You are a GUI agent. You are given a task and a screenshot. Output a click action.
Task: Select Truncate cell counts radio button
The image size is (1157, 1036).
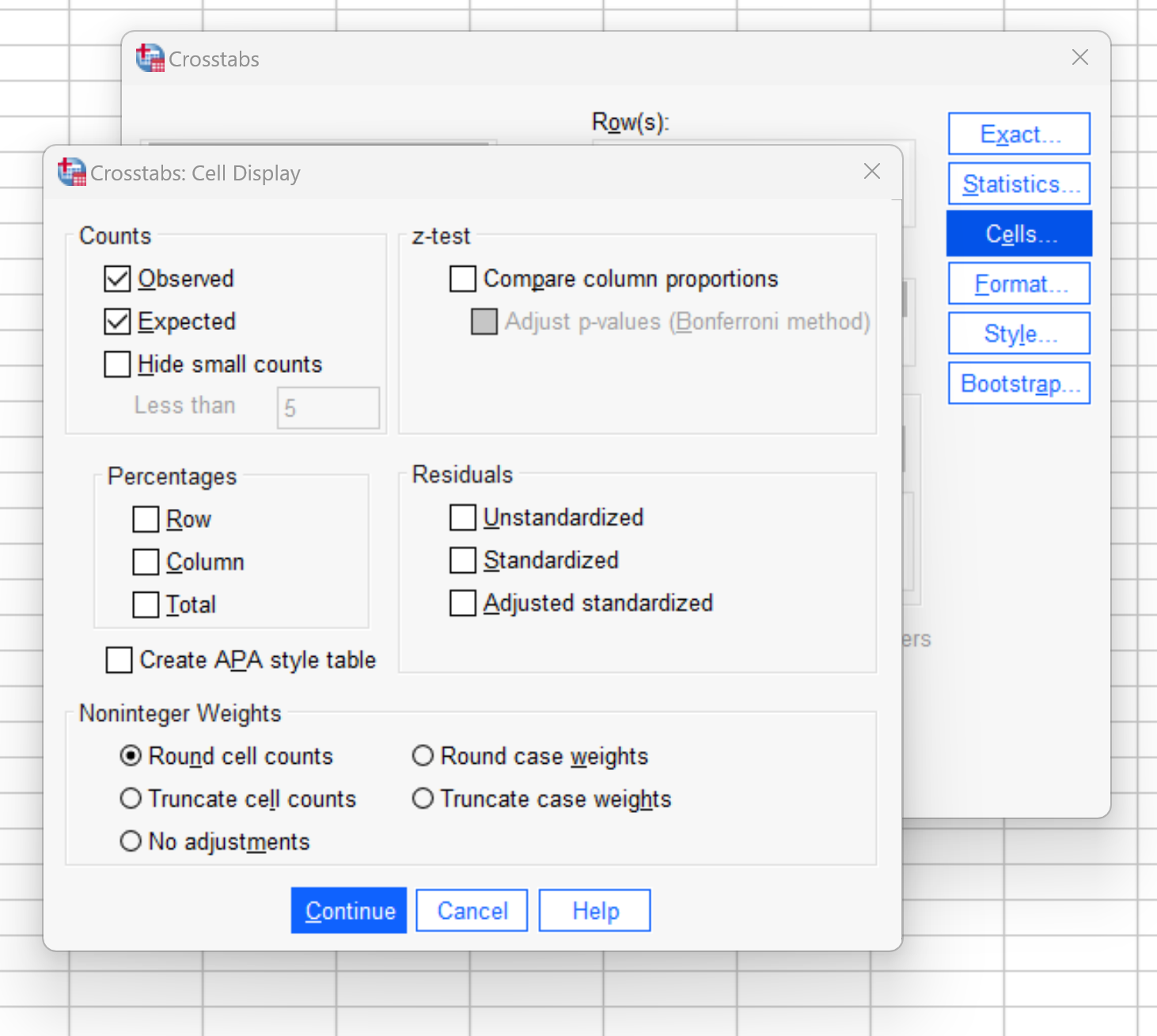click(131, 799)
